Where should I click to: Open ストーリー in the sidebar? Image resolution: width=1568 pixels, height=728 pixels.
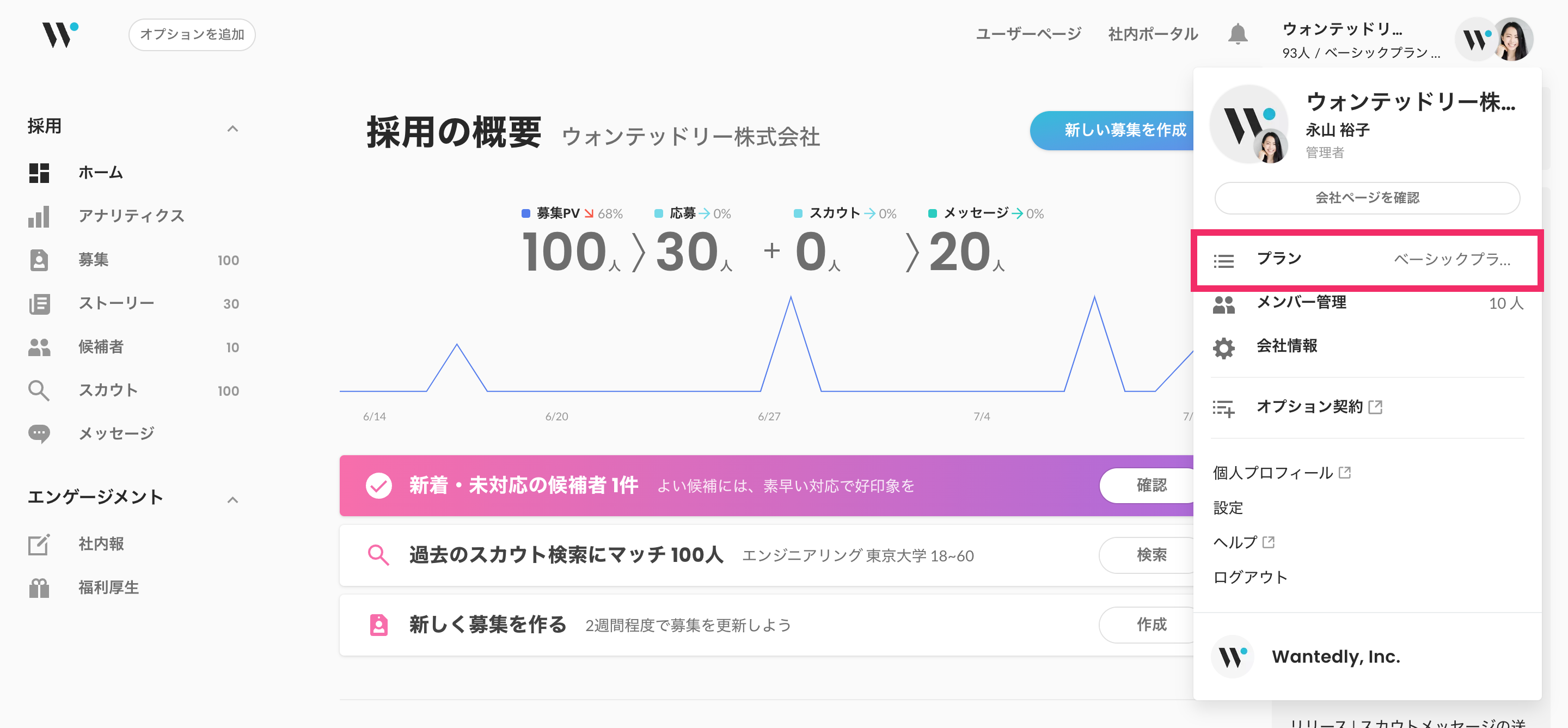[134, 303]
